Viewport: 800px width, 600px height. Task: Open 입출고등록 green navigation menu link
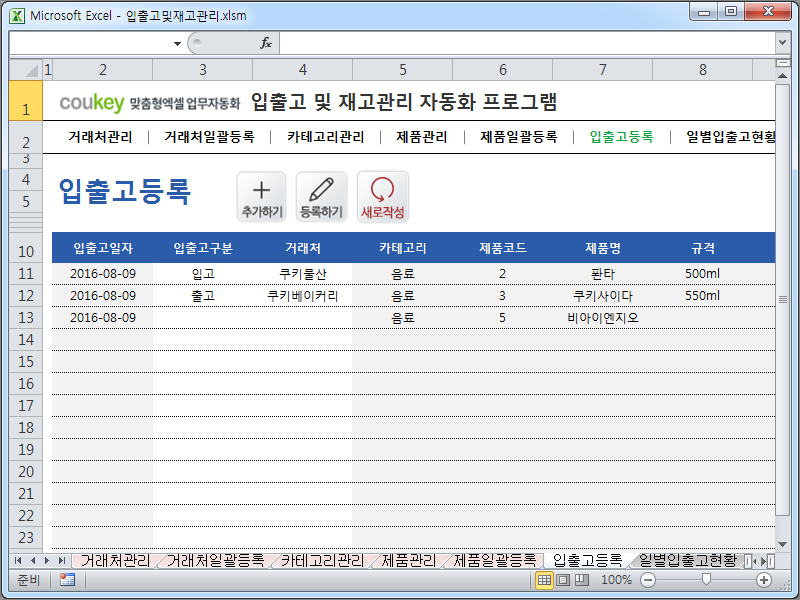[621, 137]
